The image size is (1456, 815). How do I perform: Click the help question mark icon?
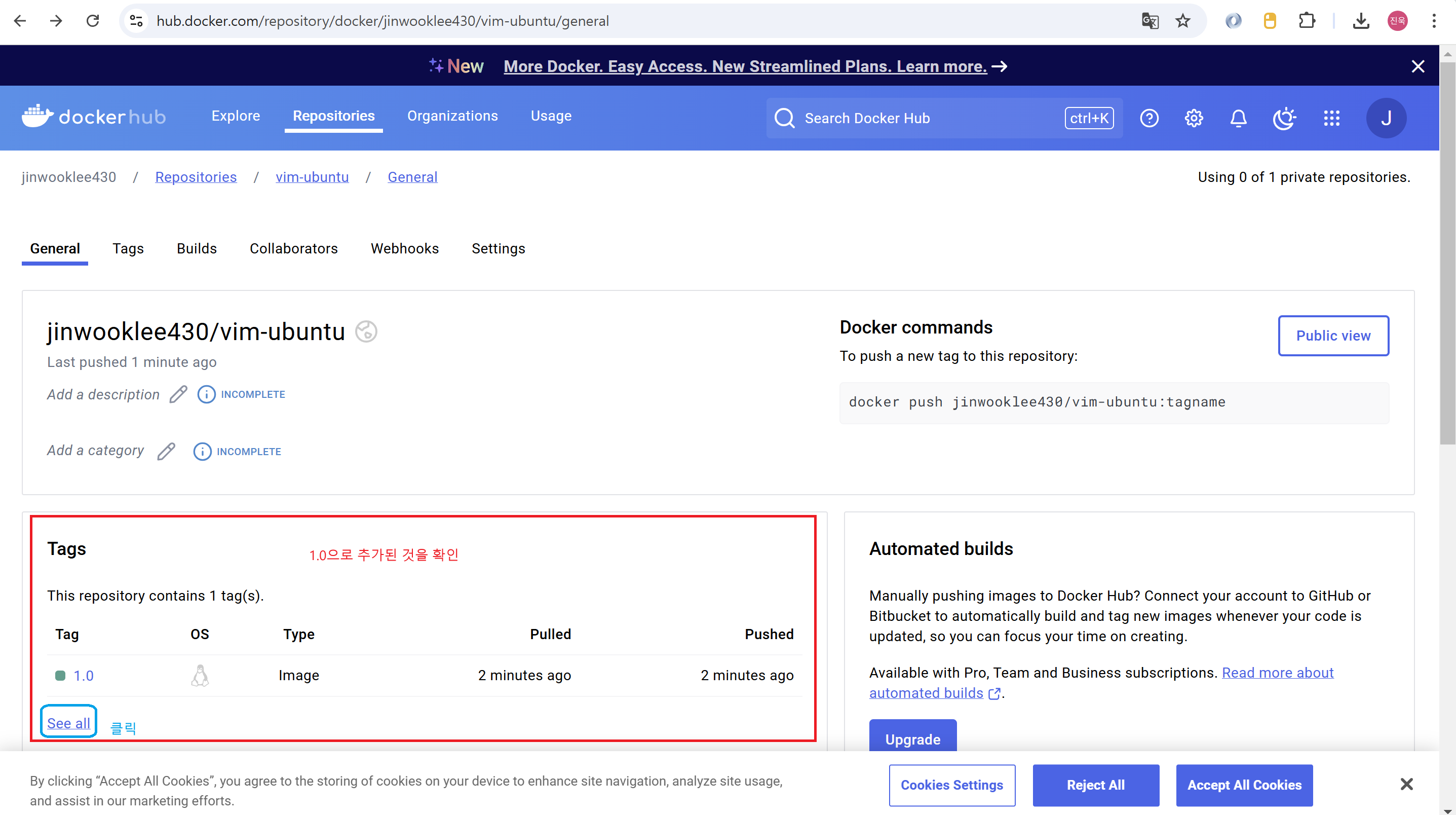click(x=1148, y=118)
